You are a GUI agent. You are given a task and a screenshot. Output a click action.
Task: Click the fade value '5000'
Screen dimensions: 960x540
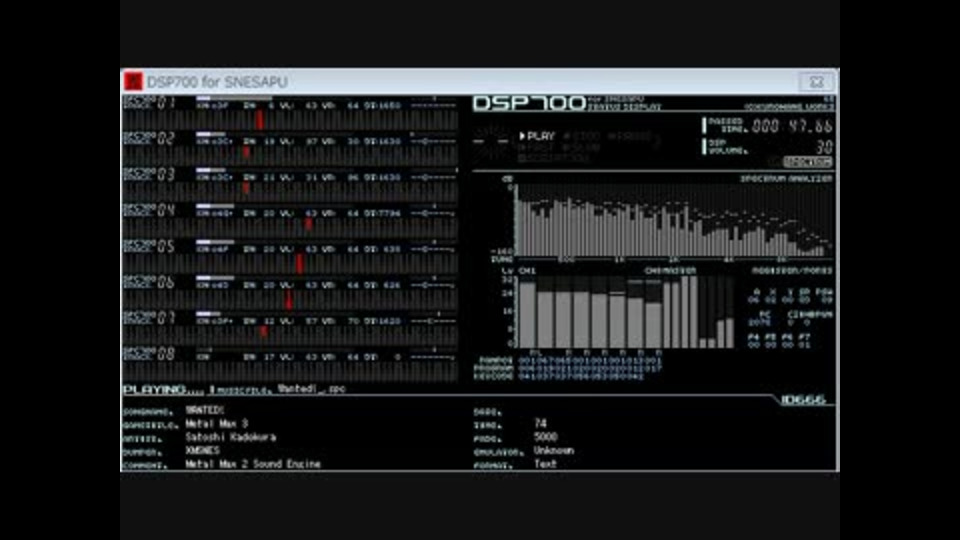pos(546,437)
